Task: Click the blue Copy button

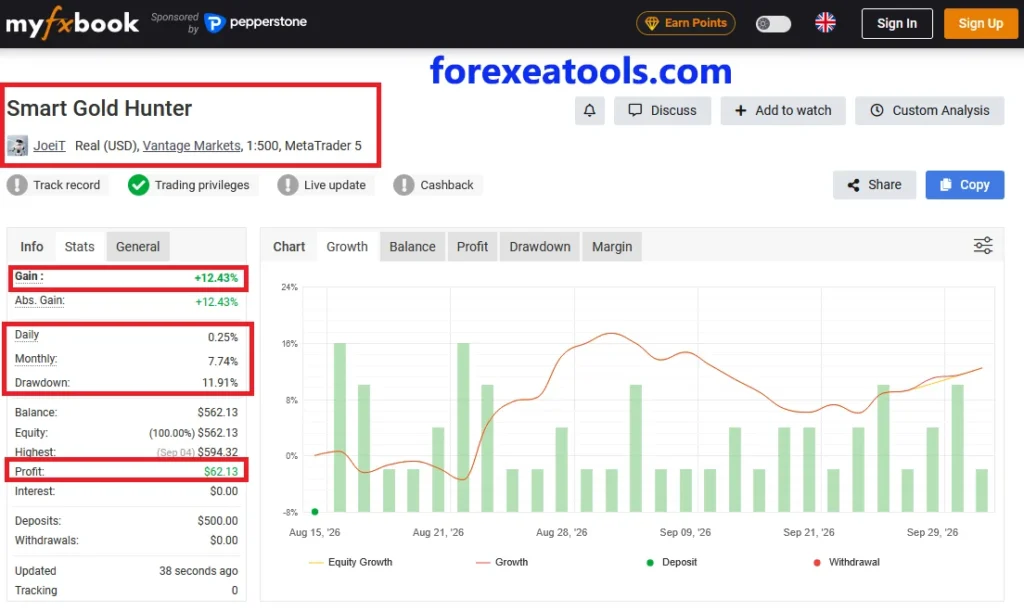Action: (965, 185)
